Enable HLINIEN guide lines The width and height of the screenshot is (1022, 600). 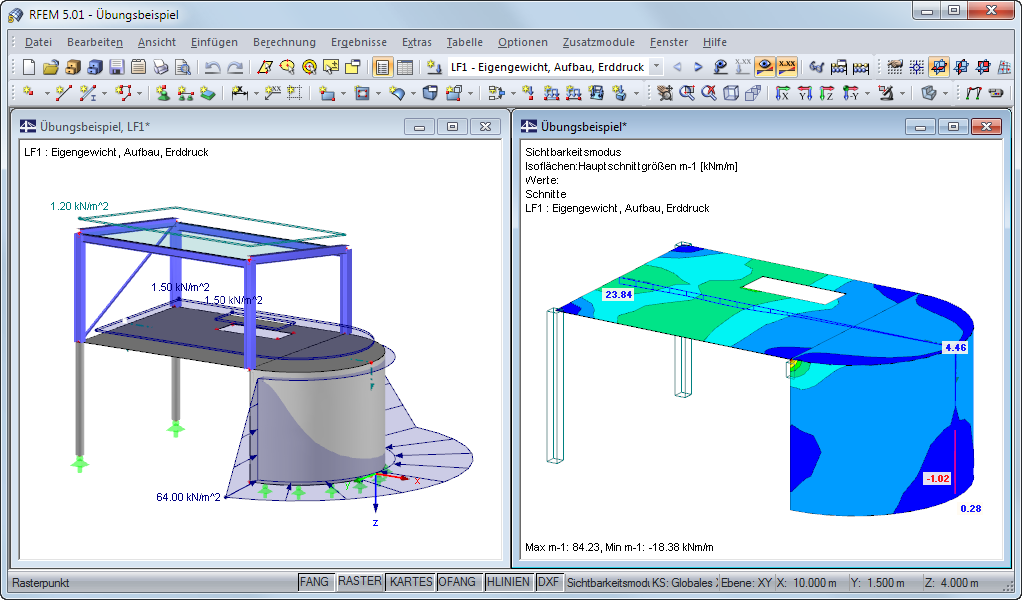point(508,581)
